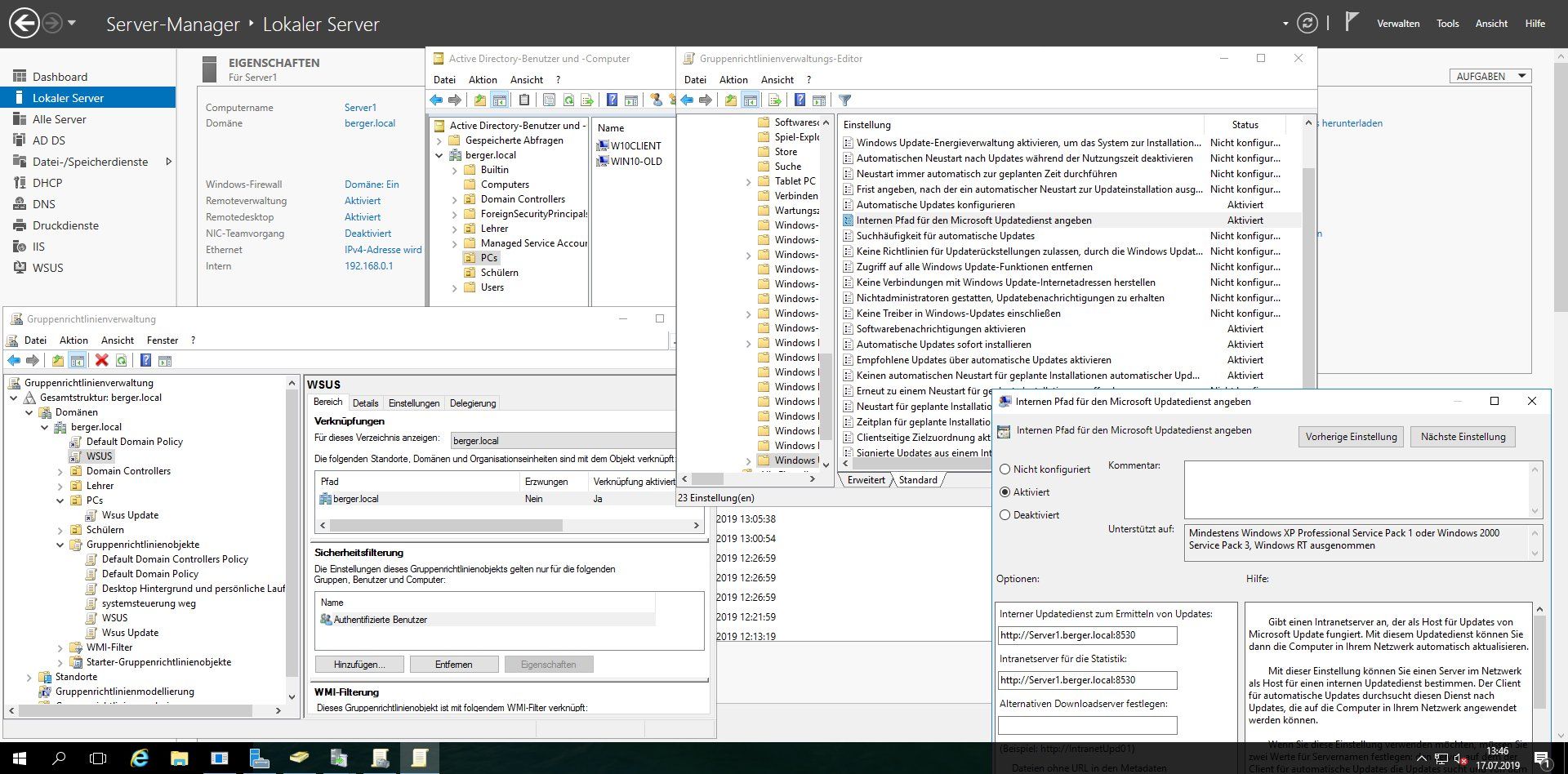Collapse Gruppenrichtlinienobjekte tree node

click(60, 545)
